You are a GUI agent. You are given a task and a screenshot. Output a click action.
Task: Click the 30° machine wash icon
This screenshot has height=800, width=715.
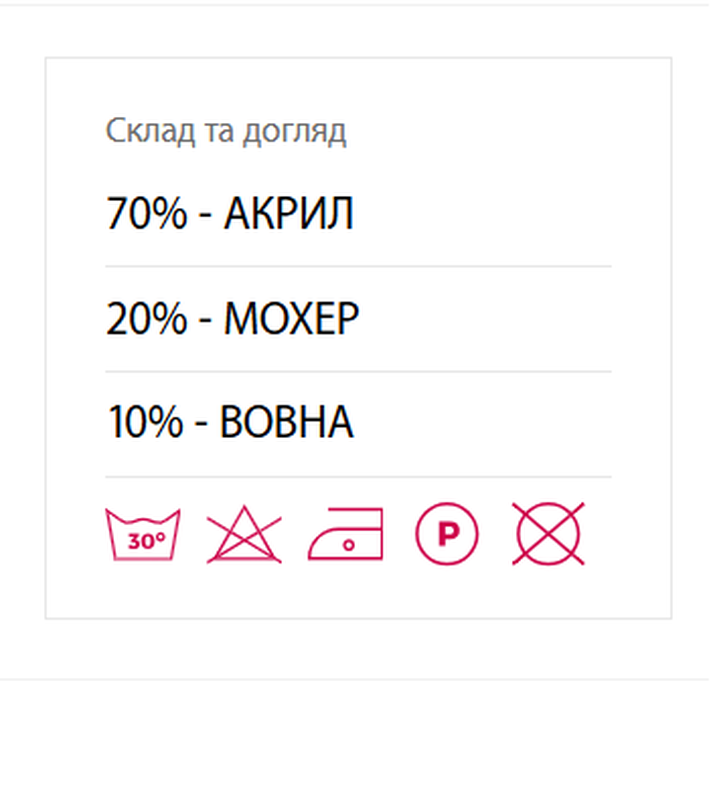[142, 534]
